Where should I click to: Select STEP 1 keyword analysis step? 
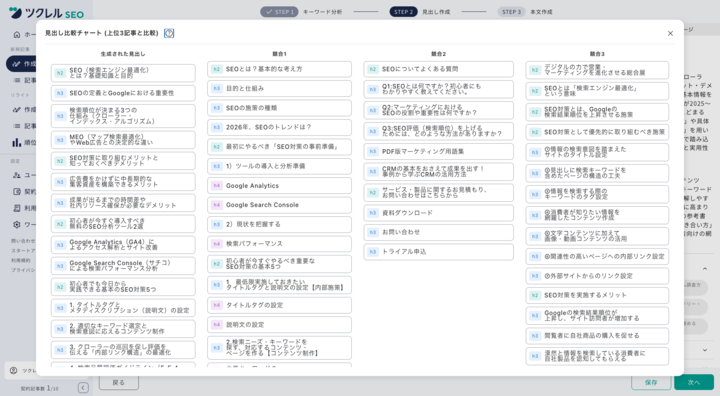click(279, 12)
